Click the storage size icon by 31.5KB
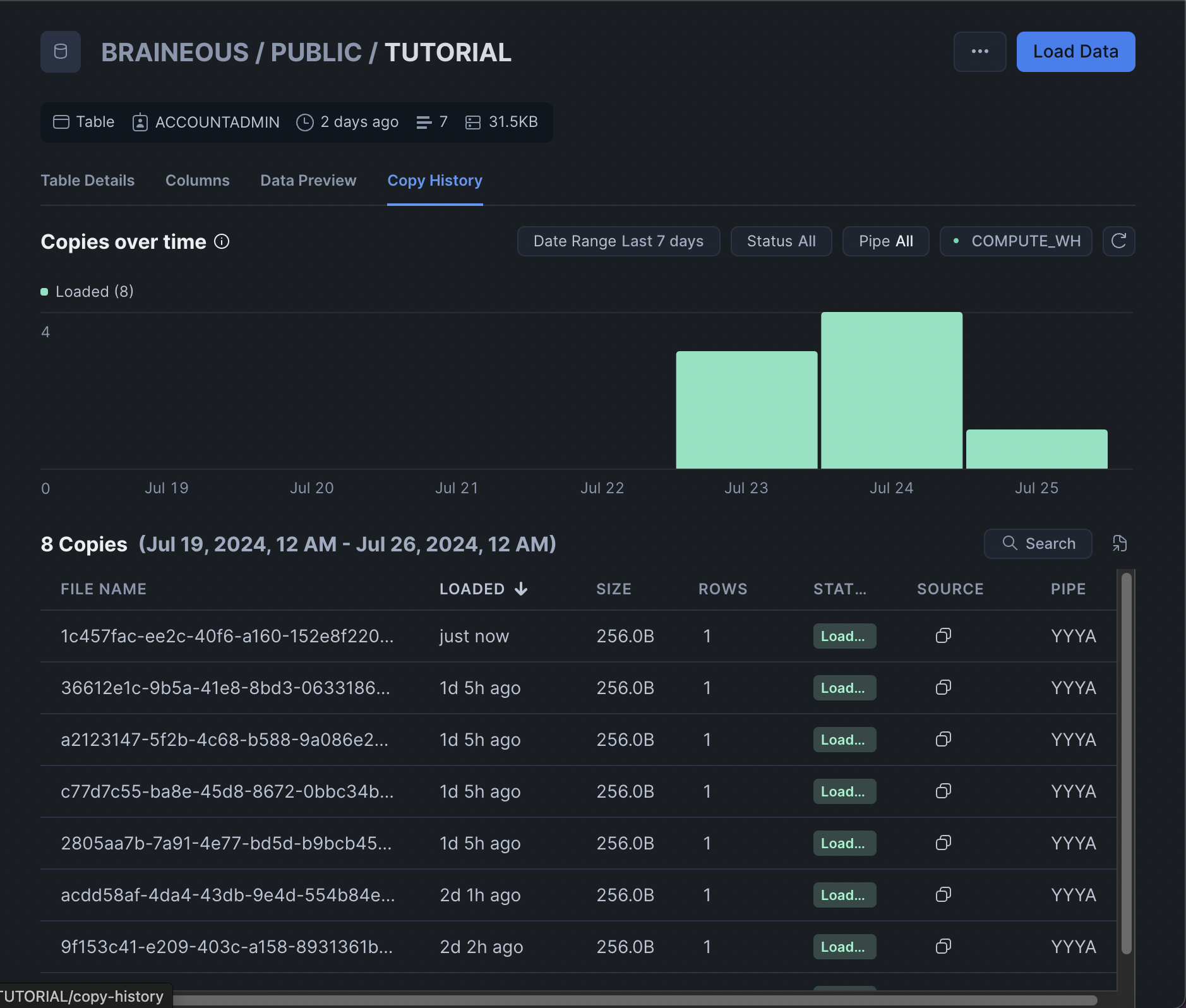Image resolution: width=1186 pixels, height=1008 pixels. tap(473, 122)
